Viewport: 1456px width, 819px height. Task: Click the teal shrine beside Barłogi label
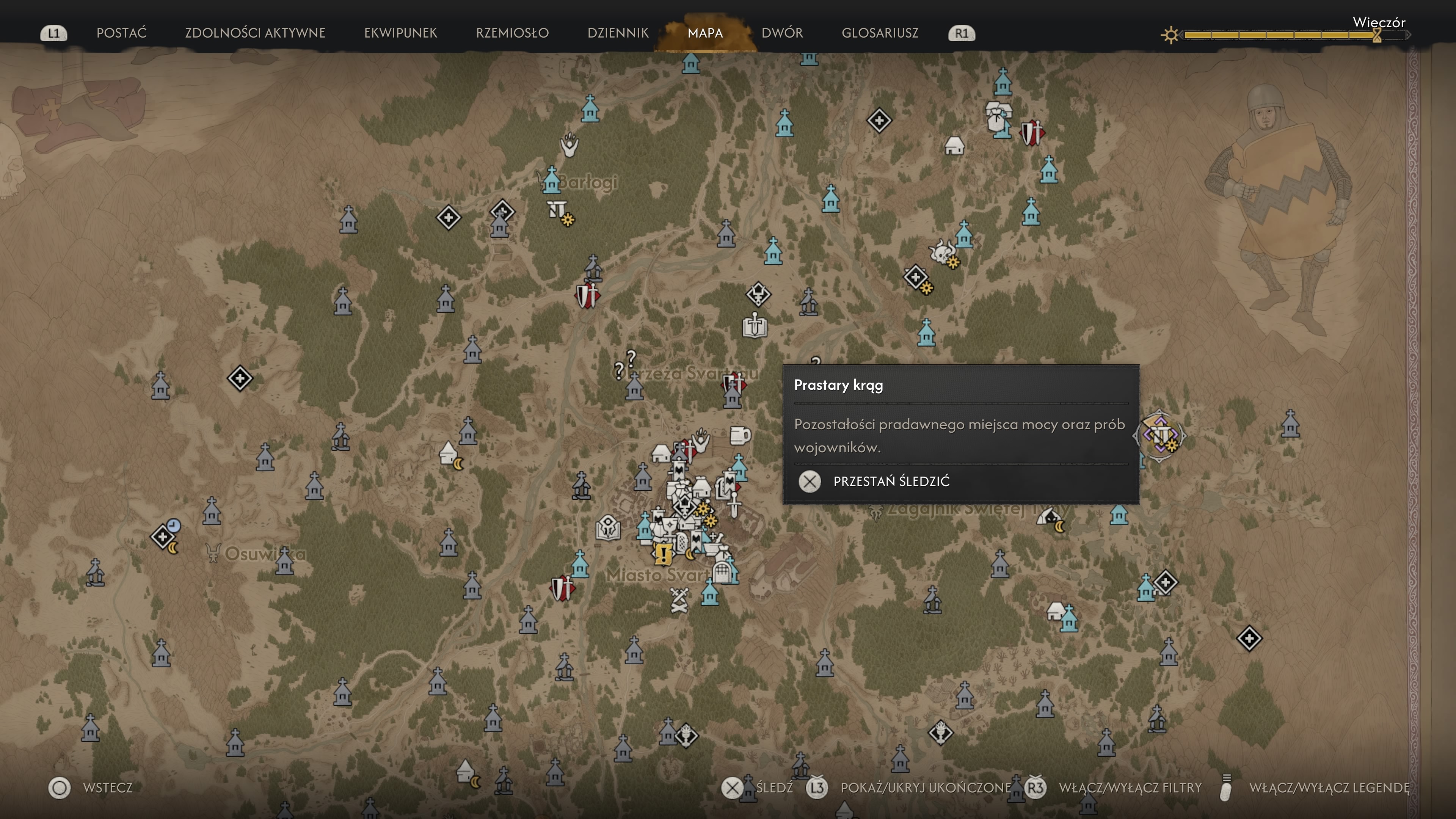pyautogui.click(x=551, y=180)
